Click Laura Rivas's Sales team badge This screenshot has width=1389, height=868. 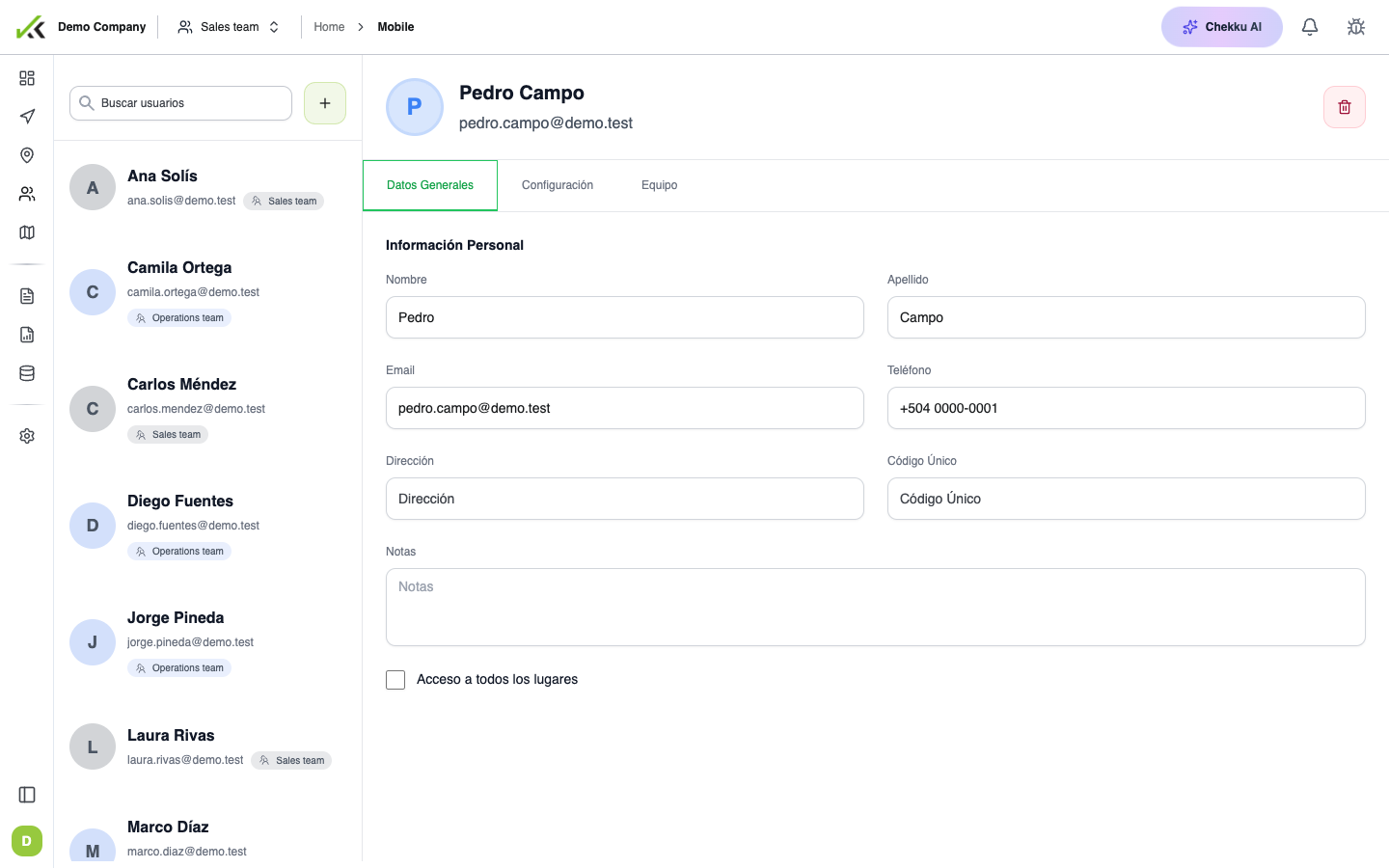291,760
